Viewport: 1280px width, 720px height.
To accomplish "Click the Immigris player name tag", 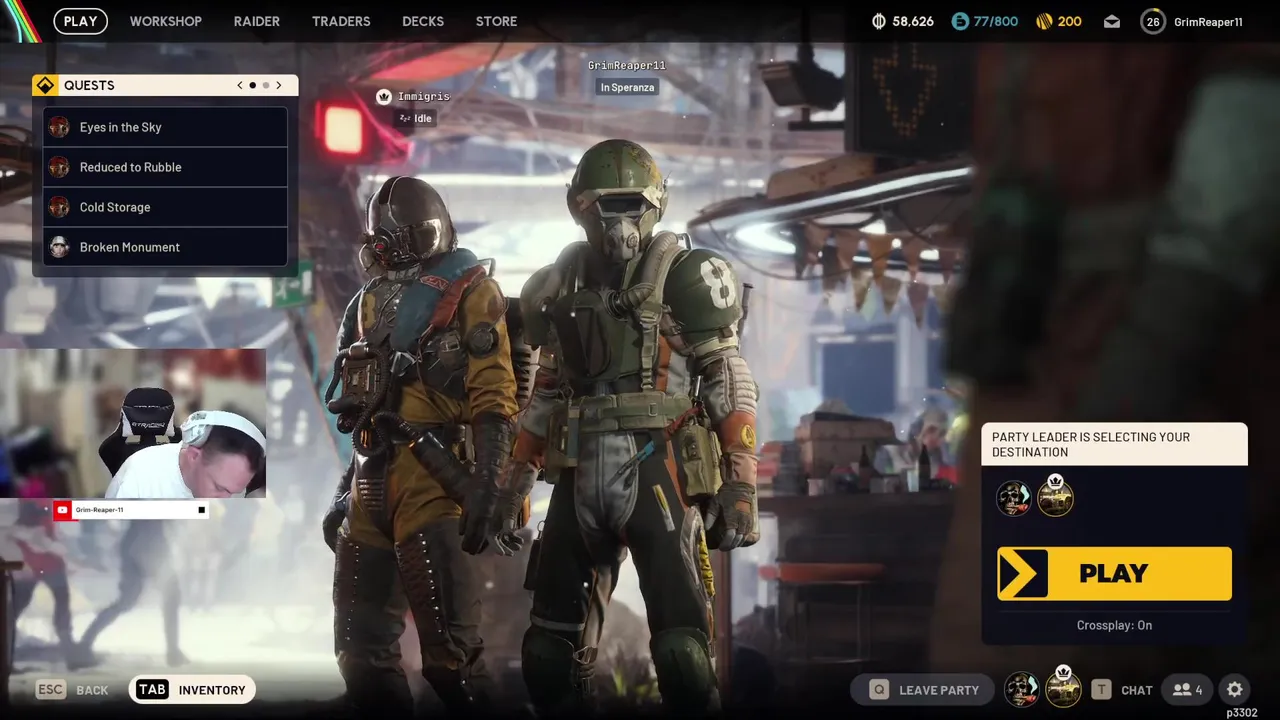I will coord(423,96).
